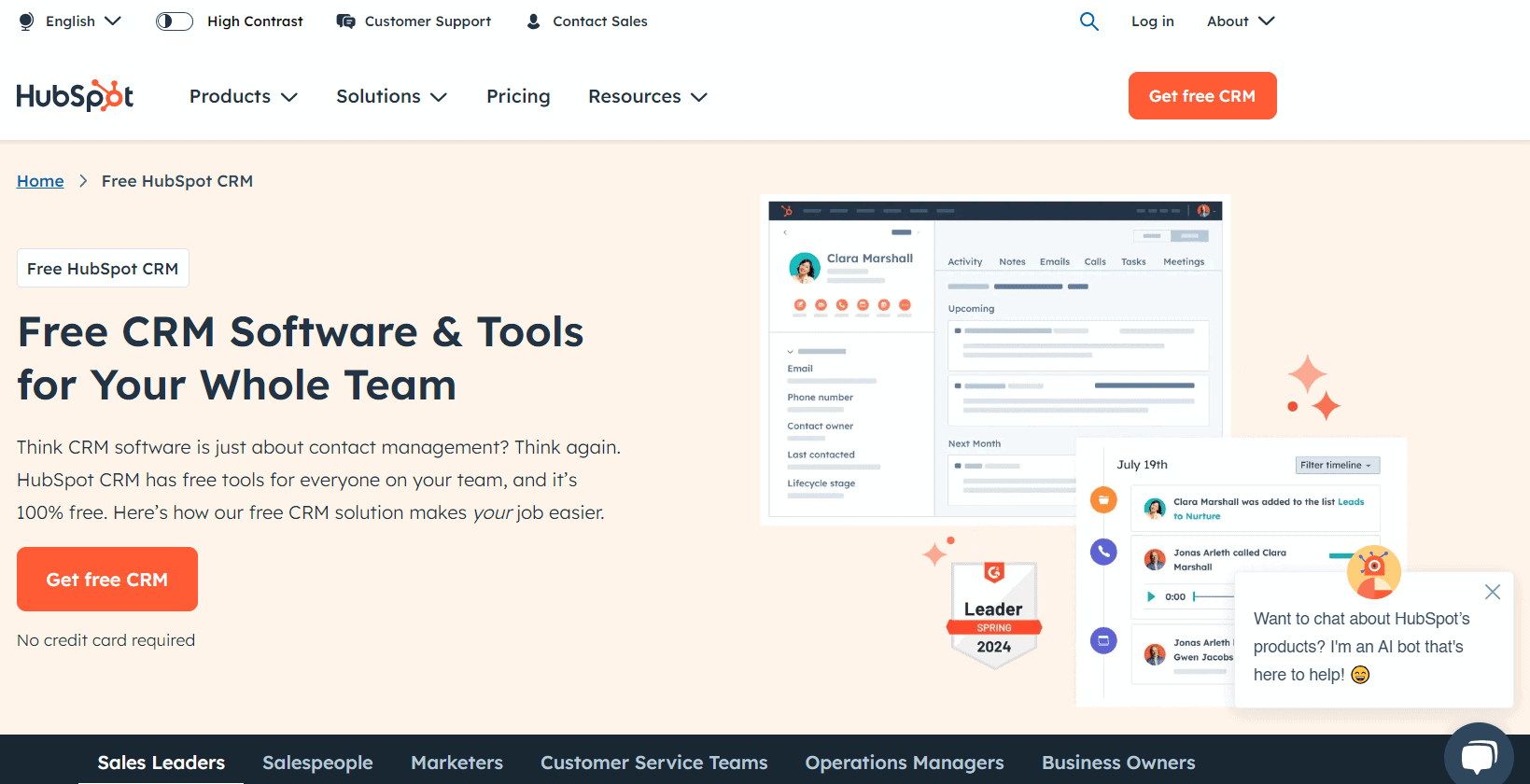
Task: Select the Customer Service Teams tab
Action: (653, 763)
